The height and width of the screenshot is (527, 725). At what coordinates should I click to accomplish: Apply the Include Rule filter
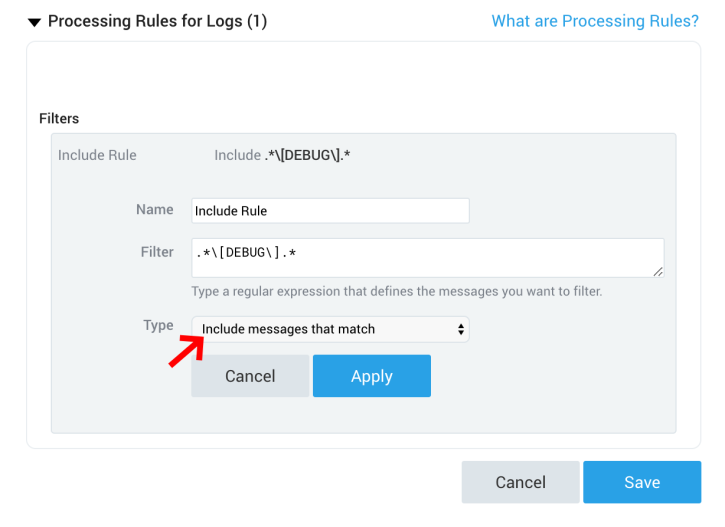click(x=371, y=376)
